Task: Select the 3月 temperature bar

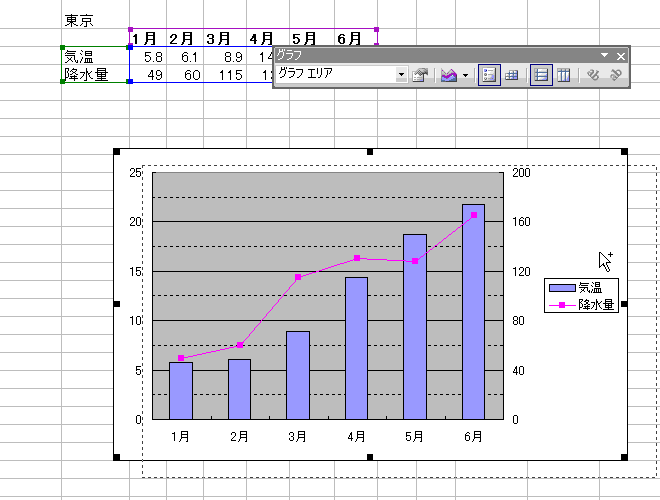Action: 298,375
